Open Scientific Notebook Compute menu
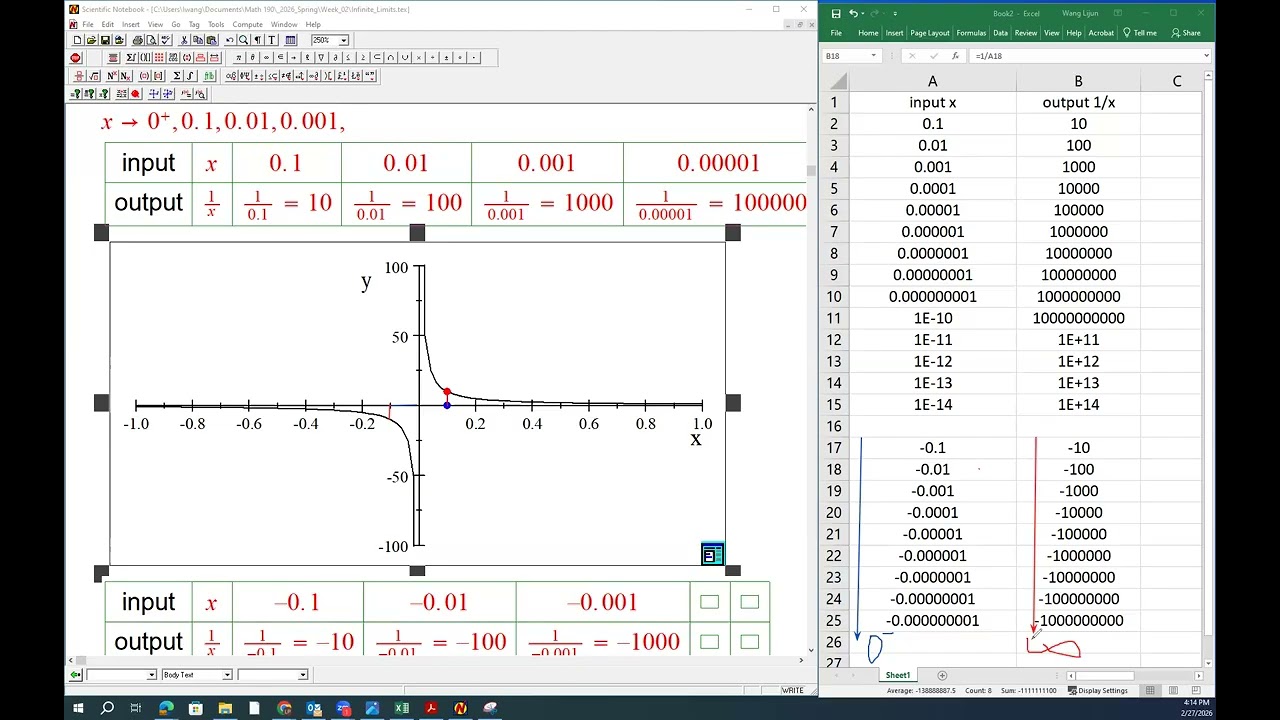This screenshot has width=1280, height=720. pyautogui.click(x=247, y=24)
